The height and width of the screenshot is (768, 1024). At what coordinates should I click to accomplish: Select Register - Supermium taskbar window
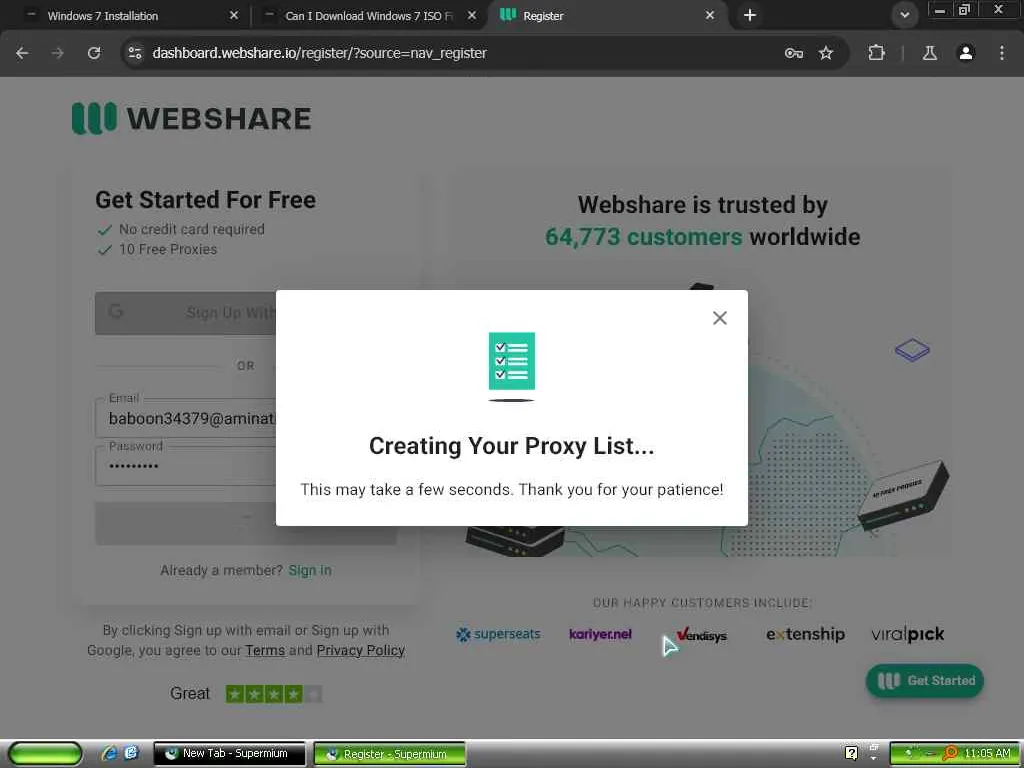(390, 754)
